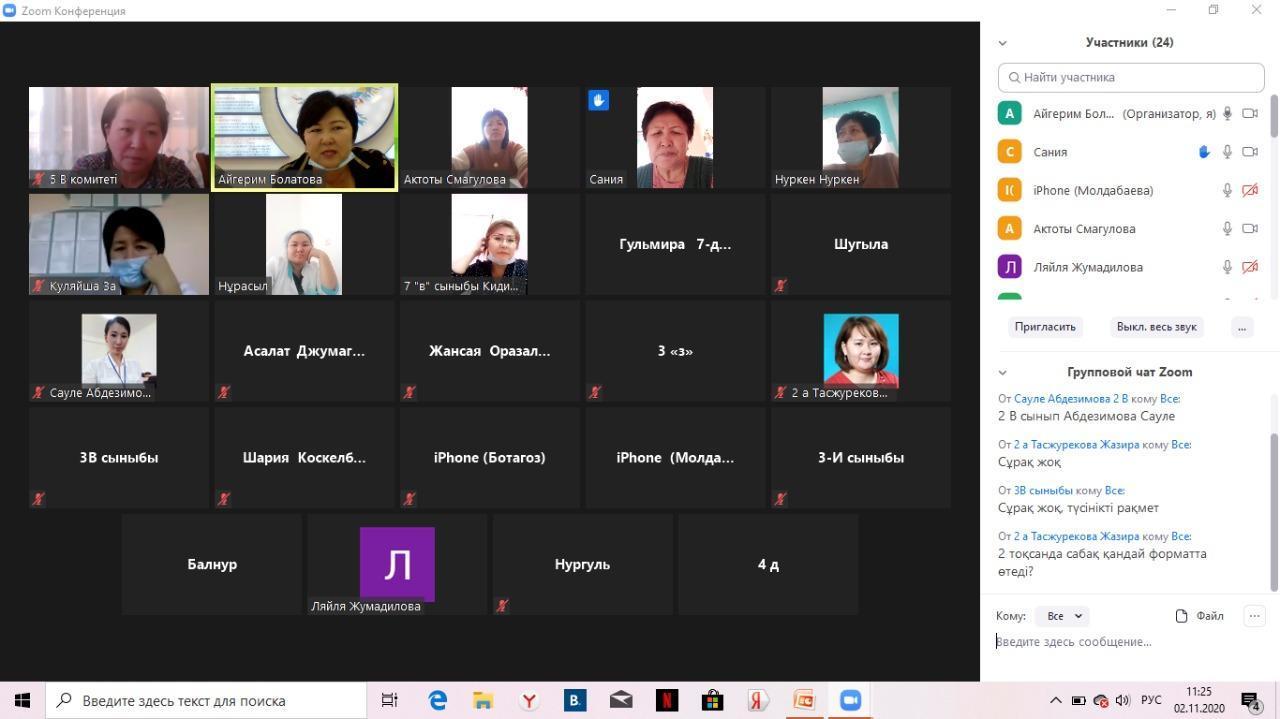The height and width of the screenshot is (719, 1280).
Task: Click the group chat scrollbar
Action: [x=1274, y=510]
